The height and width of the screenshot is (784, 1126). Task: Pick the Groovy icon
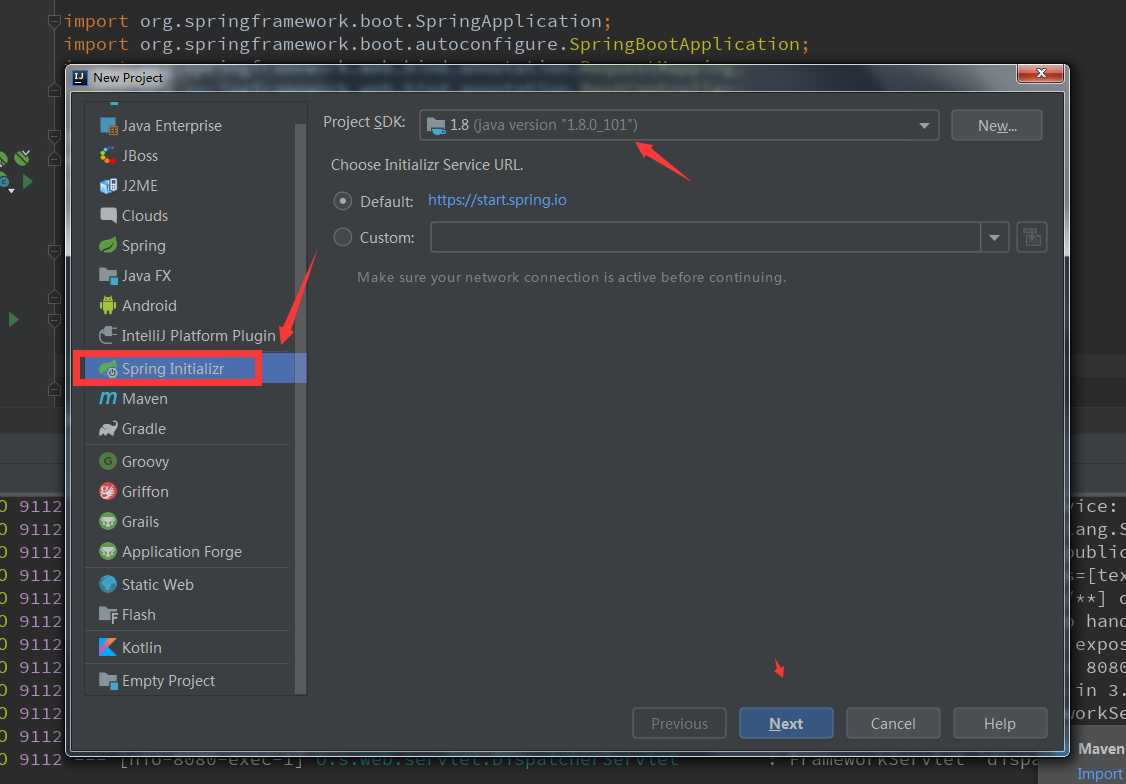coord(108,462)
